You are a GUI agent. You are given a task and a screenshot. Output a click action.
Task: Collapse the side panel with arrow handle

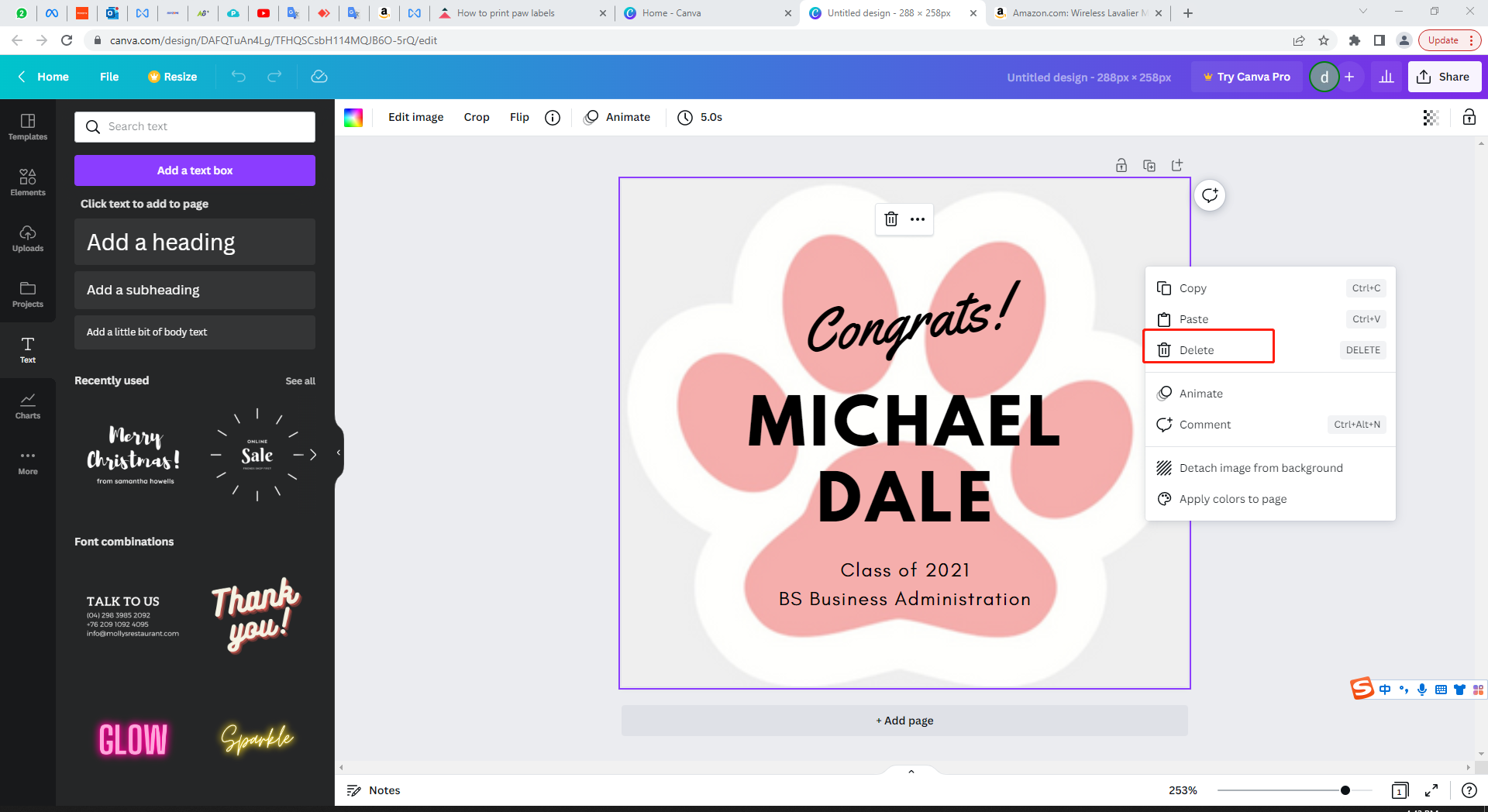[x=339, y=452]
